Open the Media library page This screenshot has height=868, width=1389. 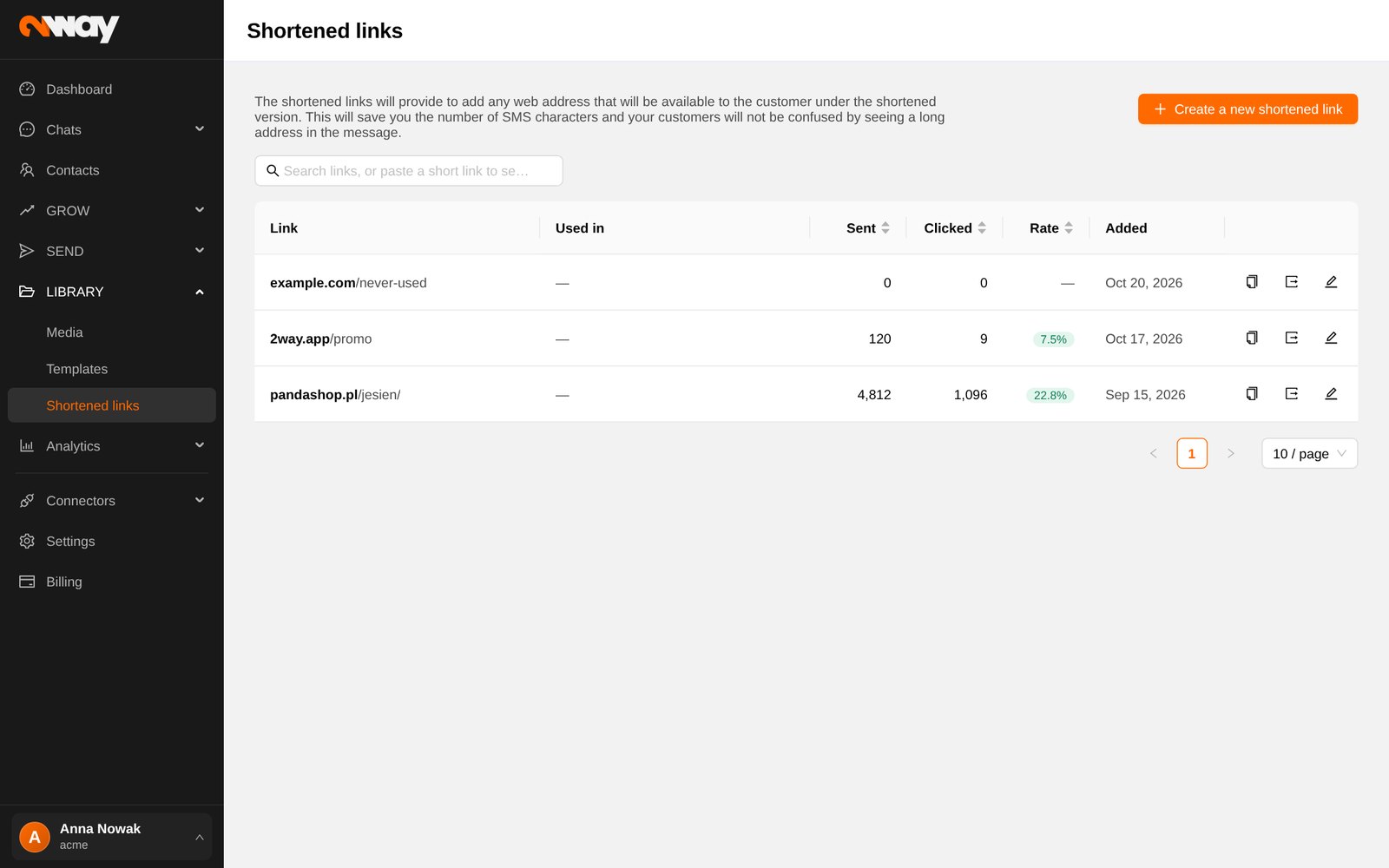point(112,332)
